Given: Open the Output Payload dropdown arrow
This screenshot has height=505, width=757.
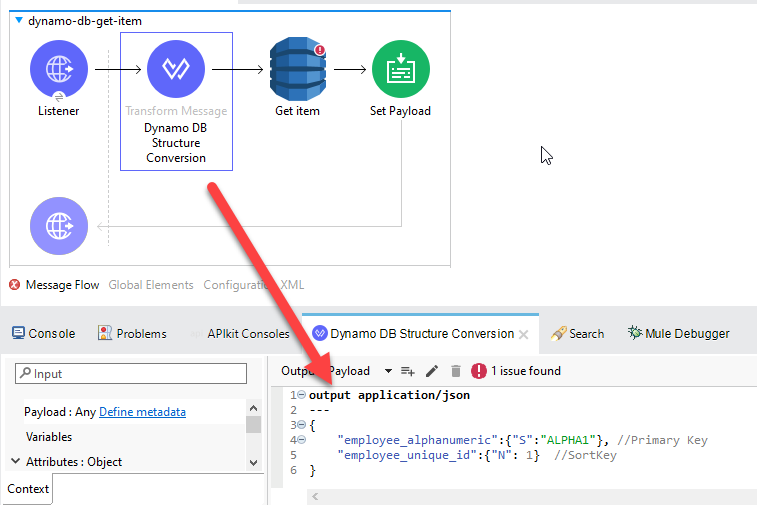Looking at the screenshot, I should pyautogui.click(x=388, y=371).
